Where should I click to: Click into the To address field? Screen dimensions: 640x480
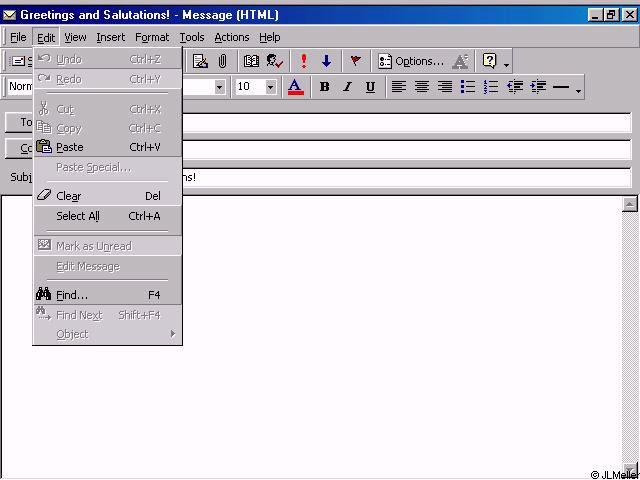[x=406, y=123]
